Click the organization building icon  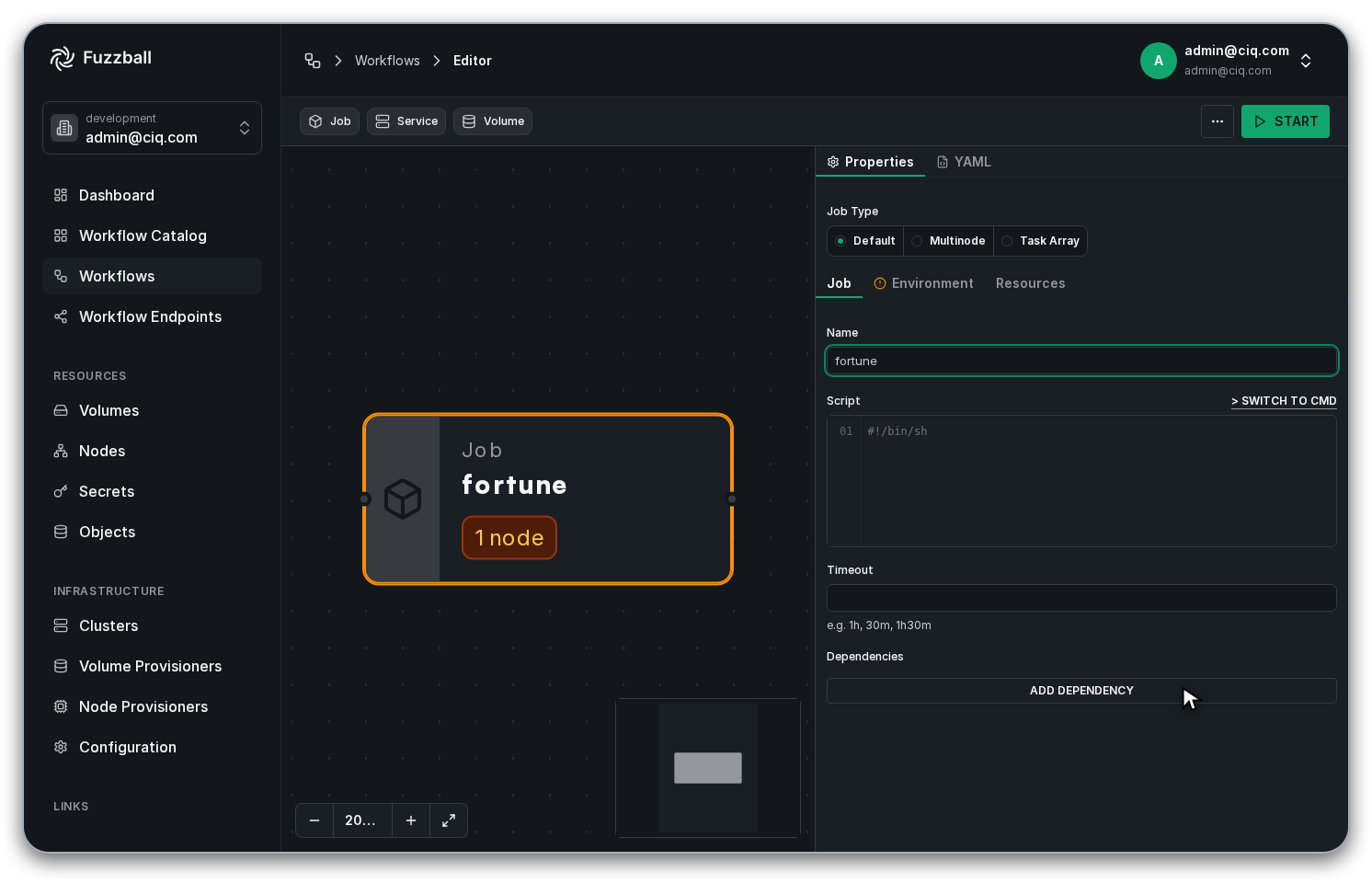[x=64, y=128]
